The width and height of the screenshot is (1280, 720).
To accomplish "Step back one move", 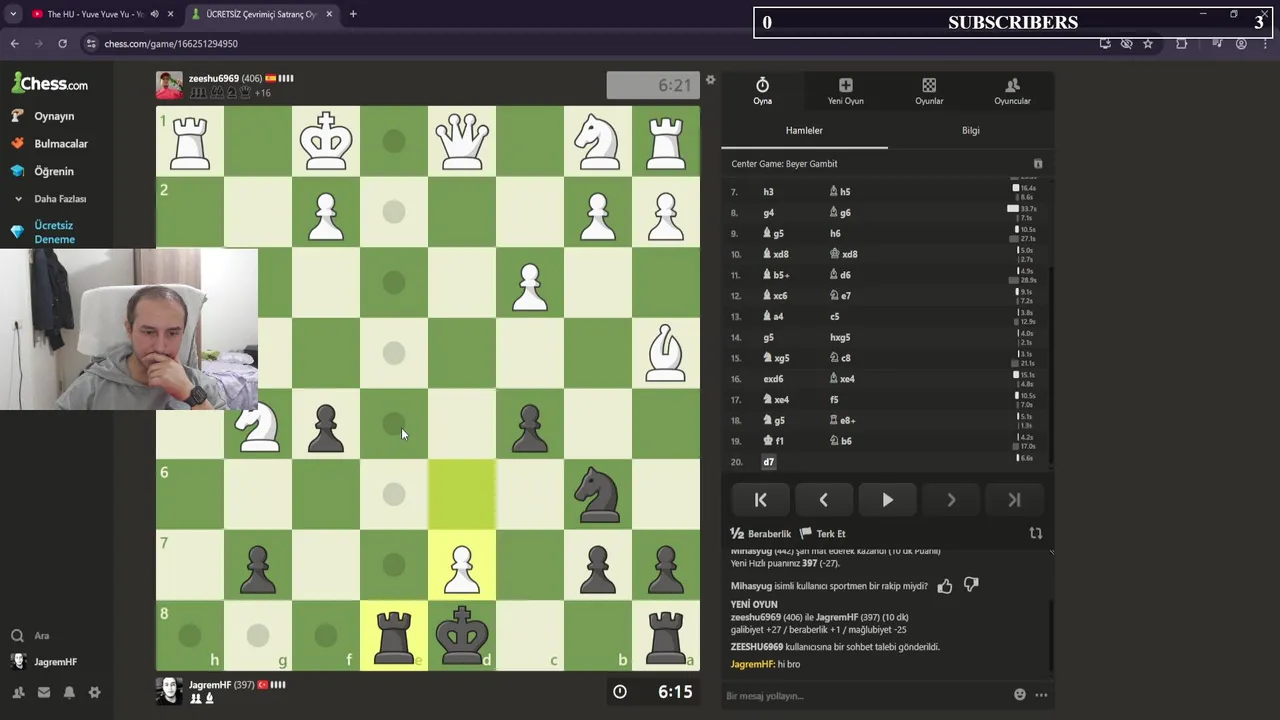I will click(x=823, y=500).
